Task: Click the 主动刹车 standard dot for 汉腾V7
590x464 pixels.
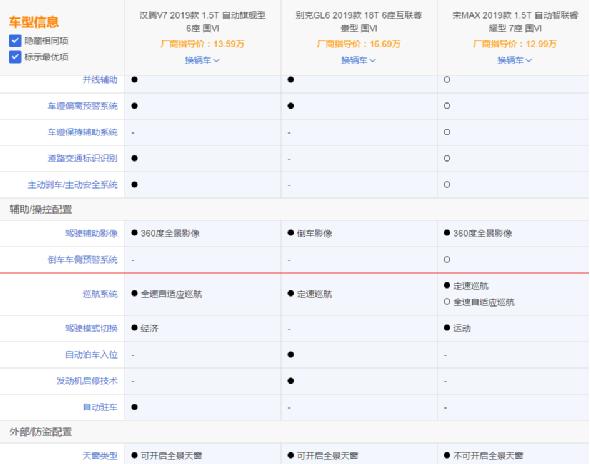Action: click(x=134, y=184)
